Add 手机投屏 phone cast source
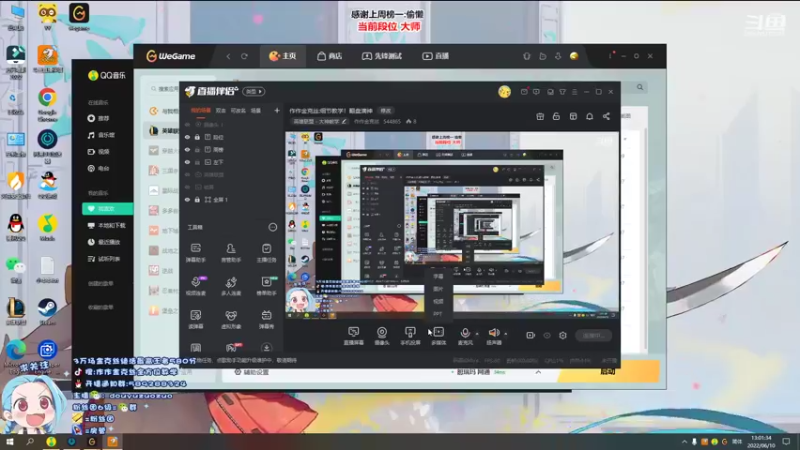The height and width of the screenshot is (450, 800). (x=410, y=336)
